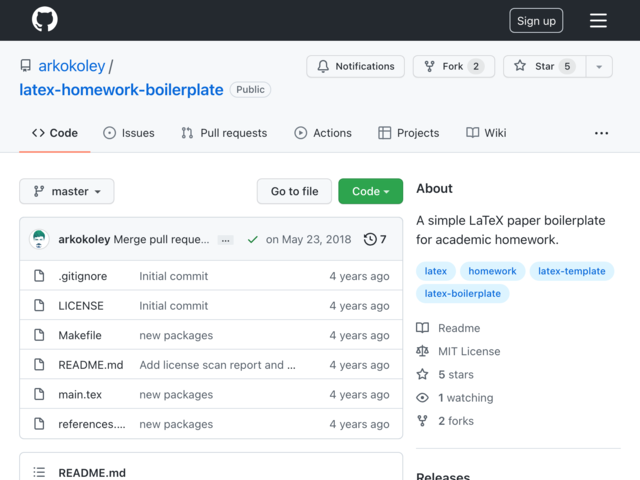
Task: Open the .gitignore file
Action: [82, 276]
